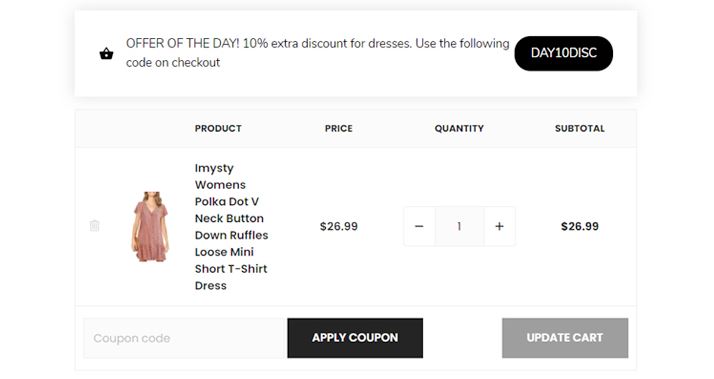Increase quantity with the plus button
The height and width of the screenshot is (379, 714).
pos(500,226)
